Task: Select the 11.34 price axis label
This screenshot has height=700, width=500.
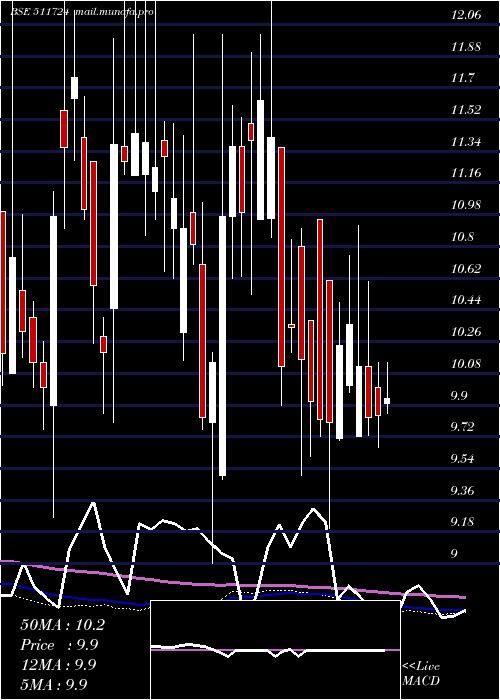Action: click(466, 142)
